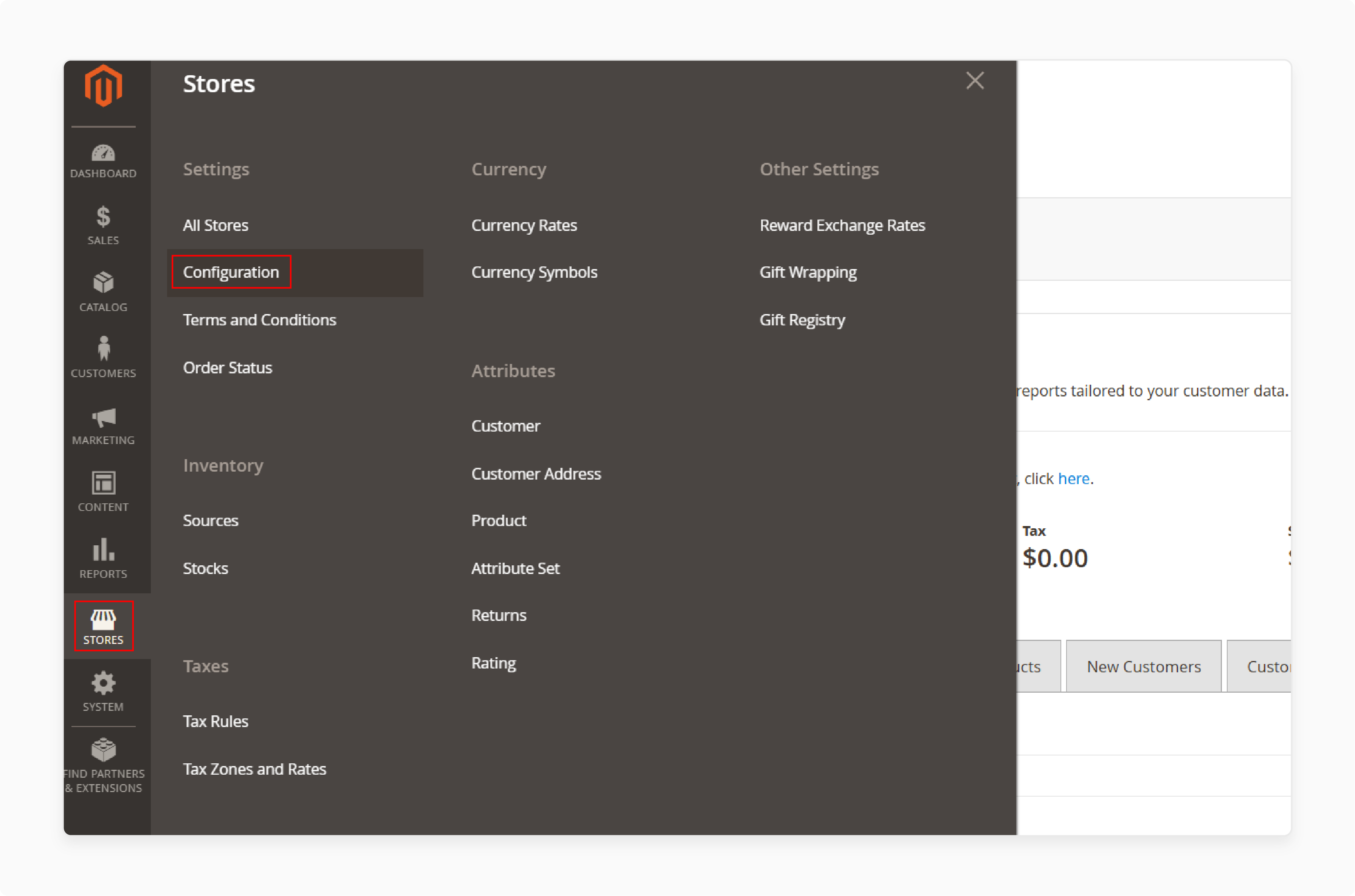
Task: Open Customer Address attributes
Action: [x=536, y=474]
